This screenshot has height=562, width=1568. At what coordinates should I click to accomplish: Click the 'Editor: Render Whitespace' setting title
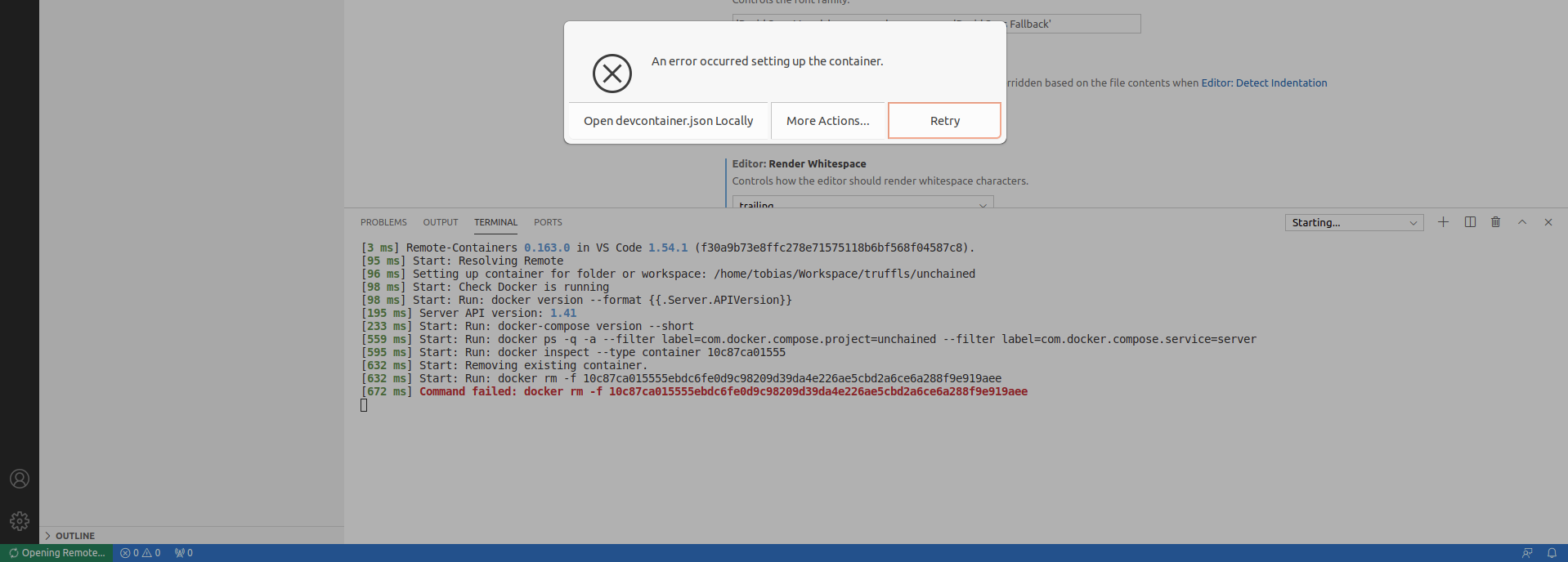tap(799, 164)
